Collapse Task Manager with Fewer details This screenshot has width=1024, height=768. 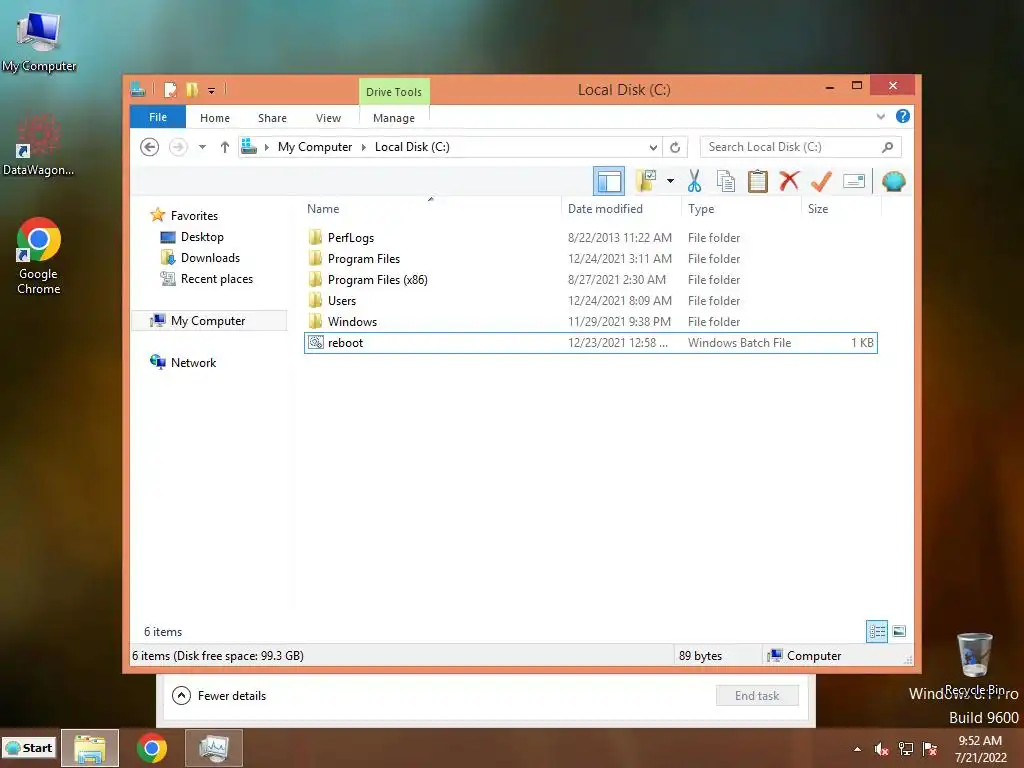point(219,696)
